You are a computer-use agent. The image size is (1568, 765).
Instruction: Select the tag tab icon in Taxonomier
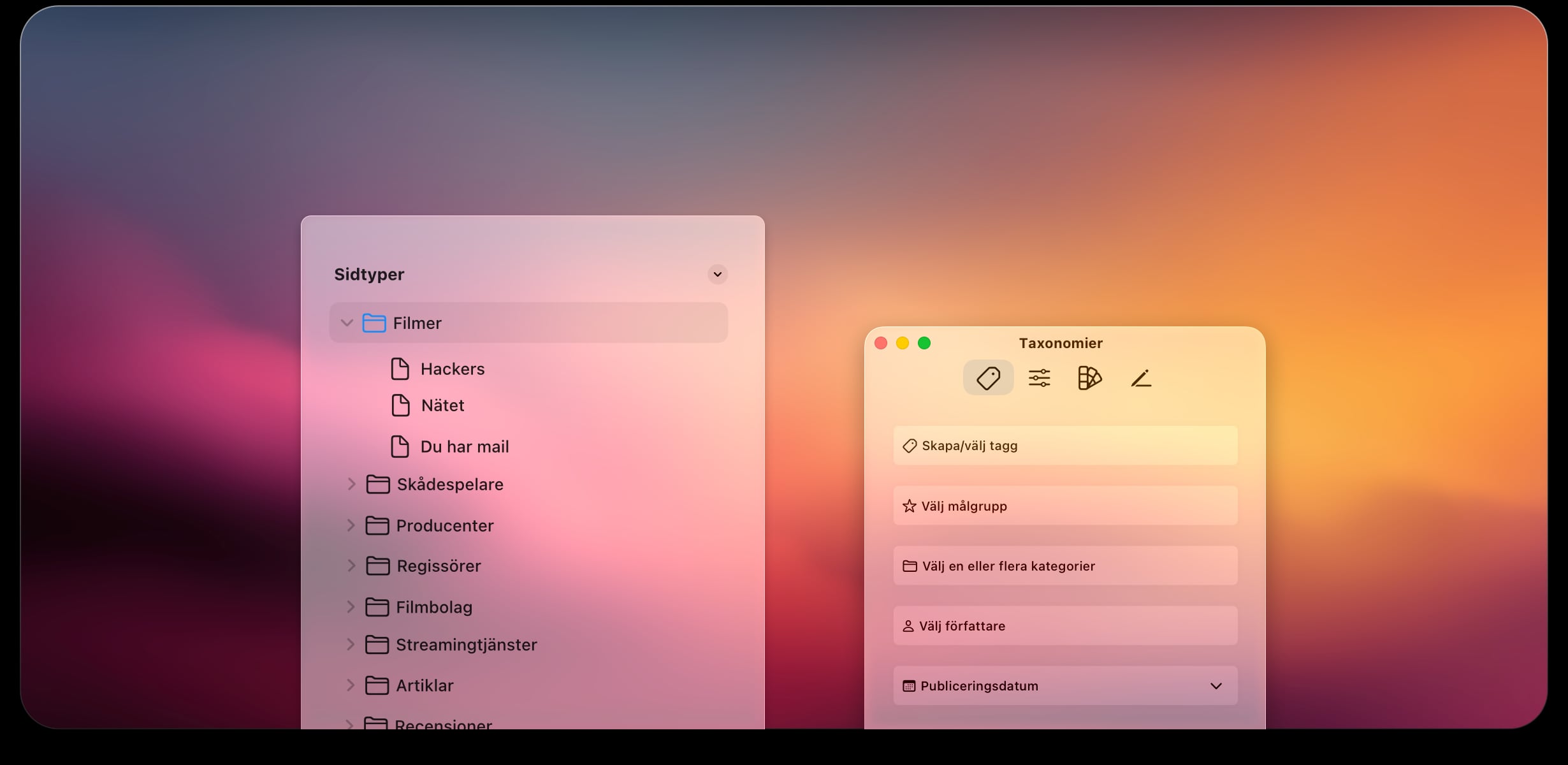pos(988,378)
